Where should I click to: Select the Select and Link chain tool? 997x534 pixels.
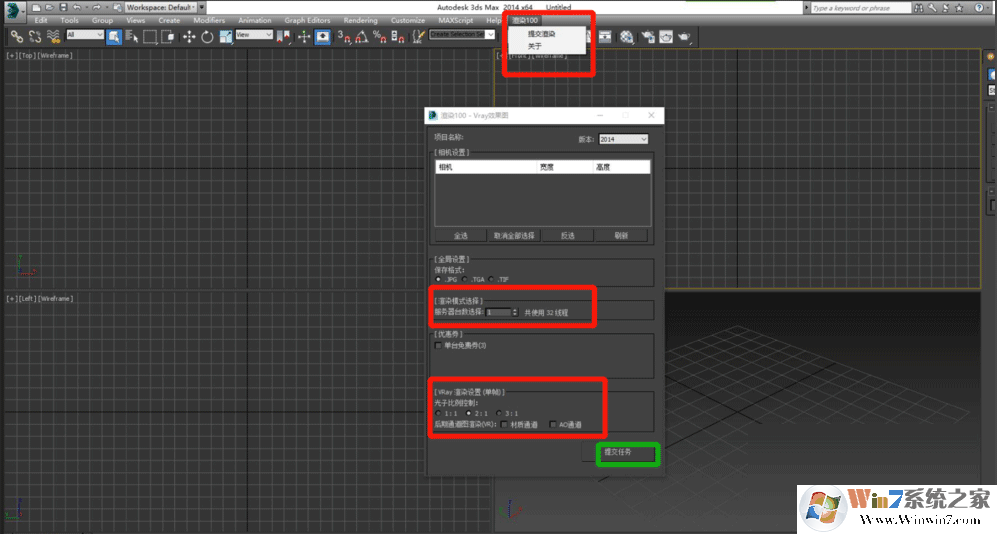click(x=17, y=37)
